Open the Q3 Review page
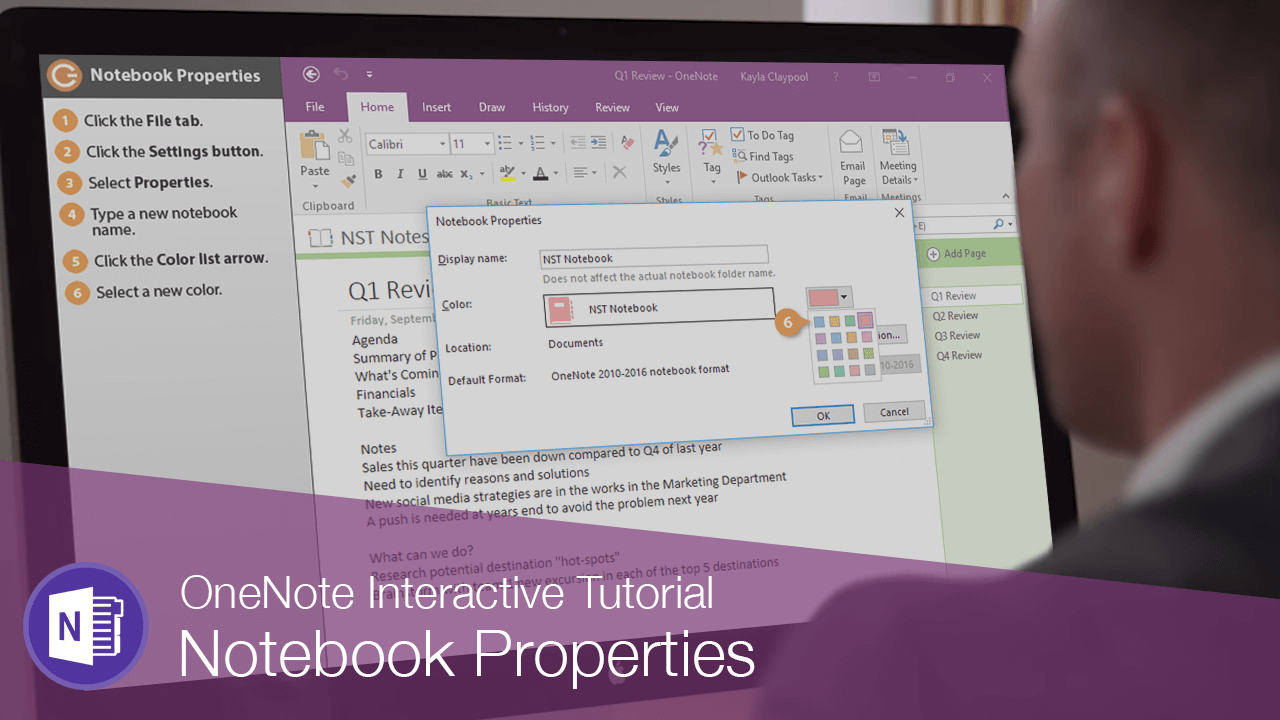 956,335
